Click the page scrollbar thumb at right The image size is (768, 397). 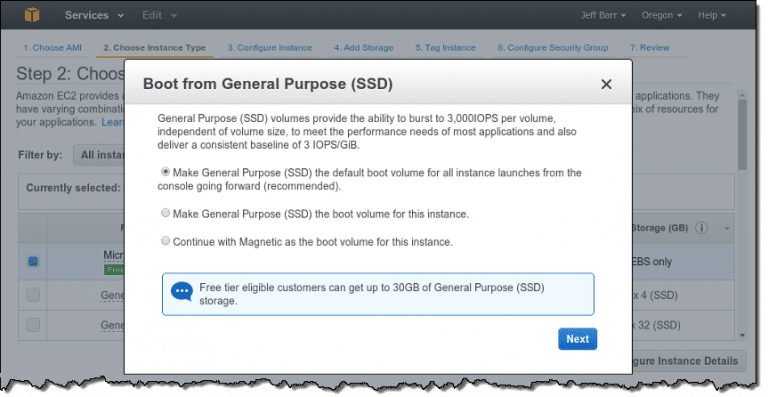[x=743, y=135]
